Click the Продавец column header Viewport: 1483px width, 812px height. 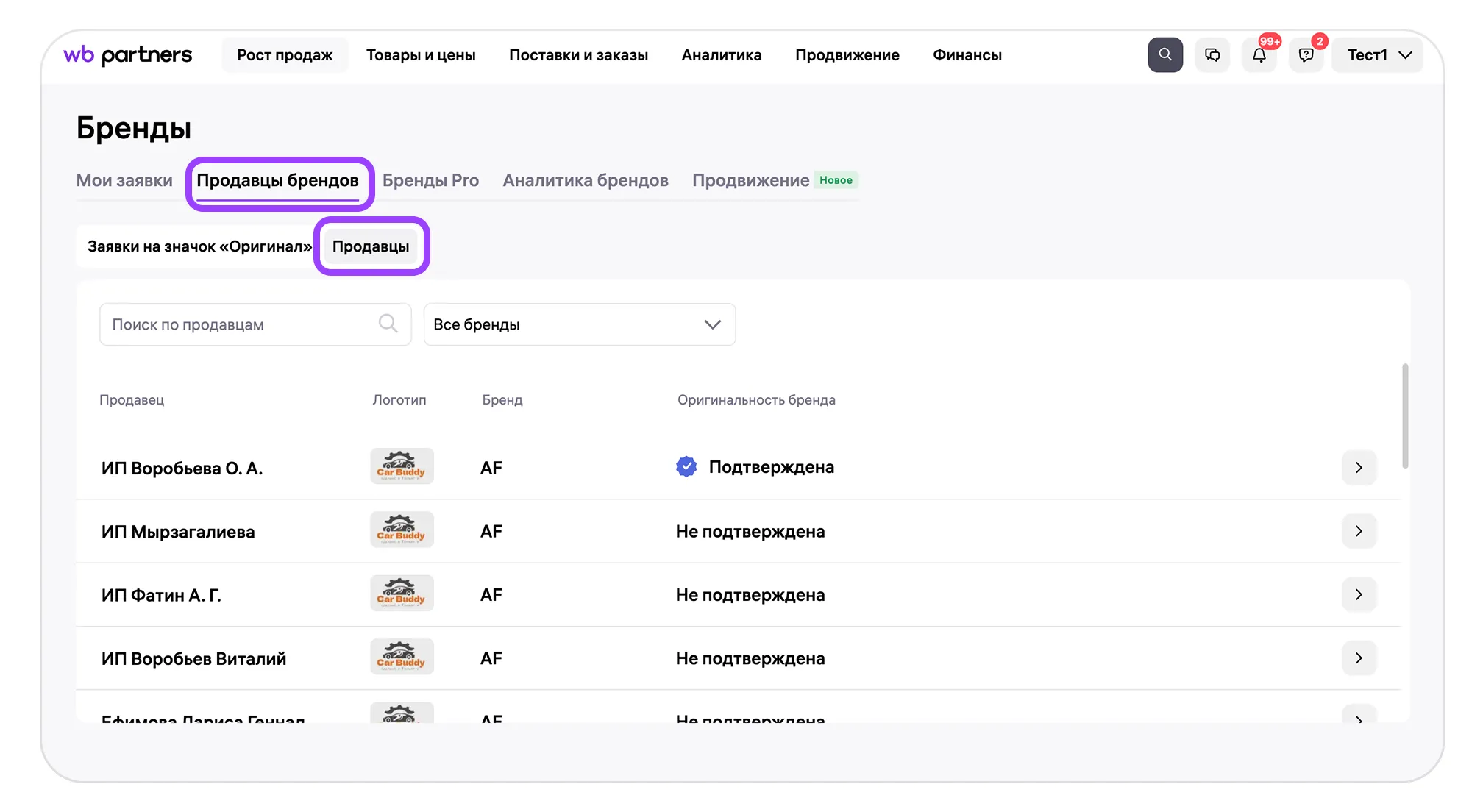132,399
